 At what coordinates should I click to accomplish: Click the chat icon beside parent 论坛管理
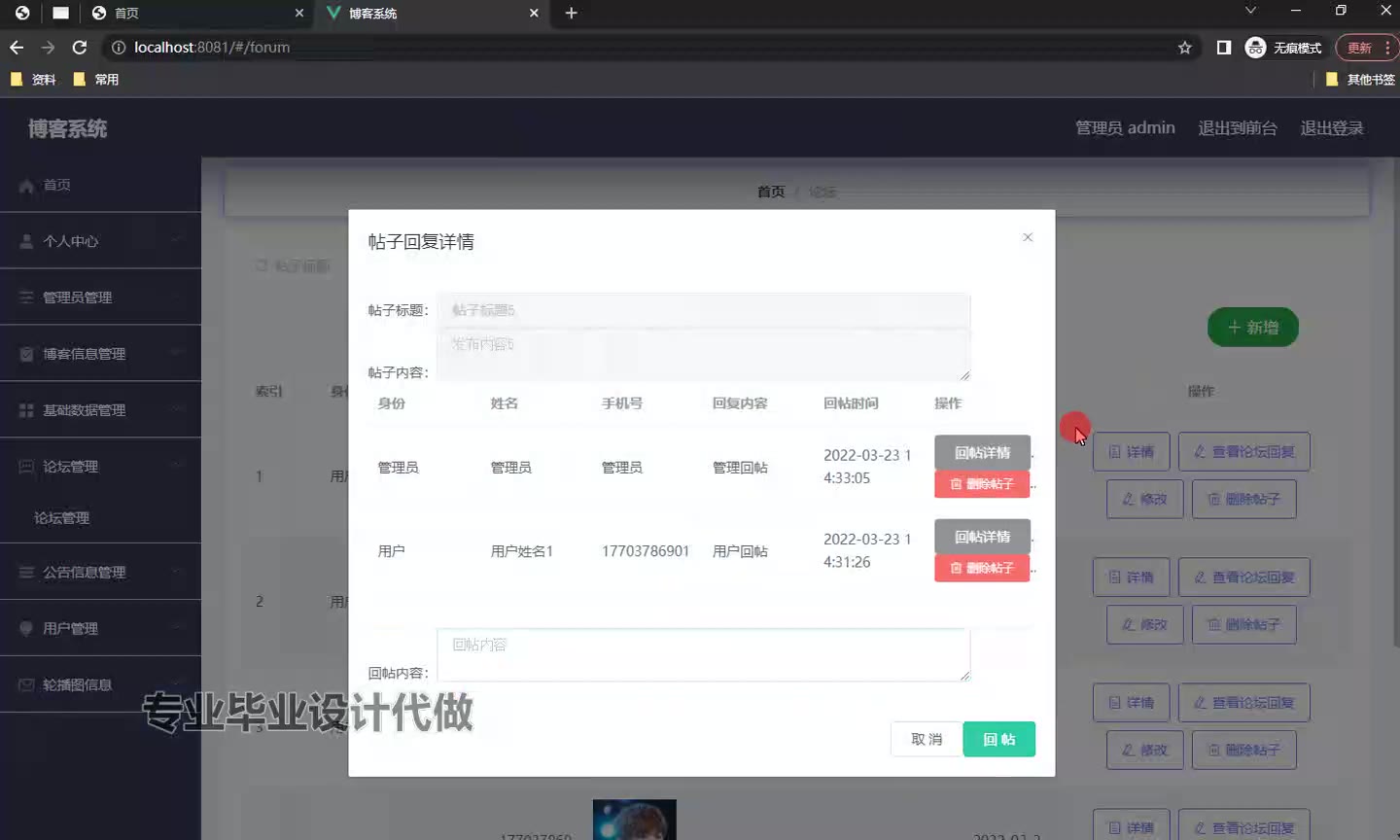[26, 467]
